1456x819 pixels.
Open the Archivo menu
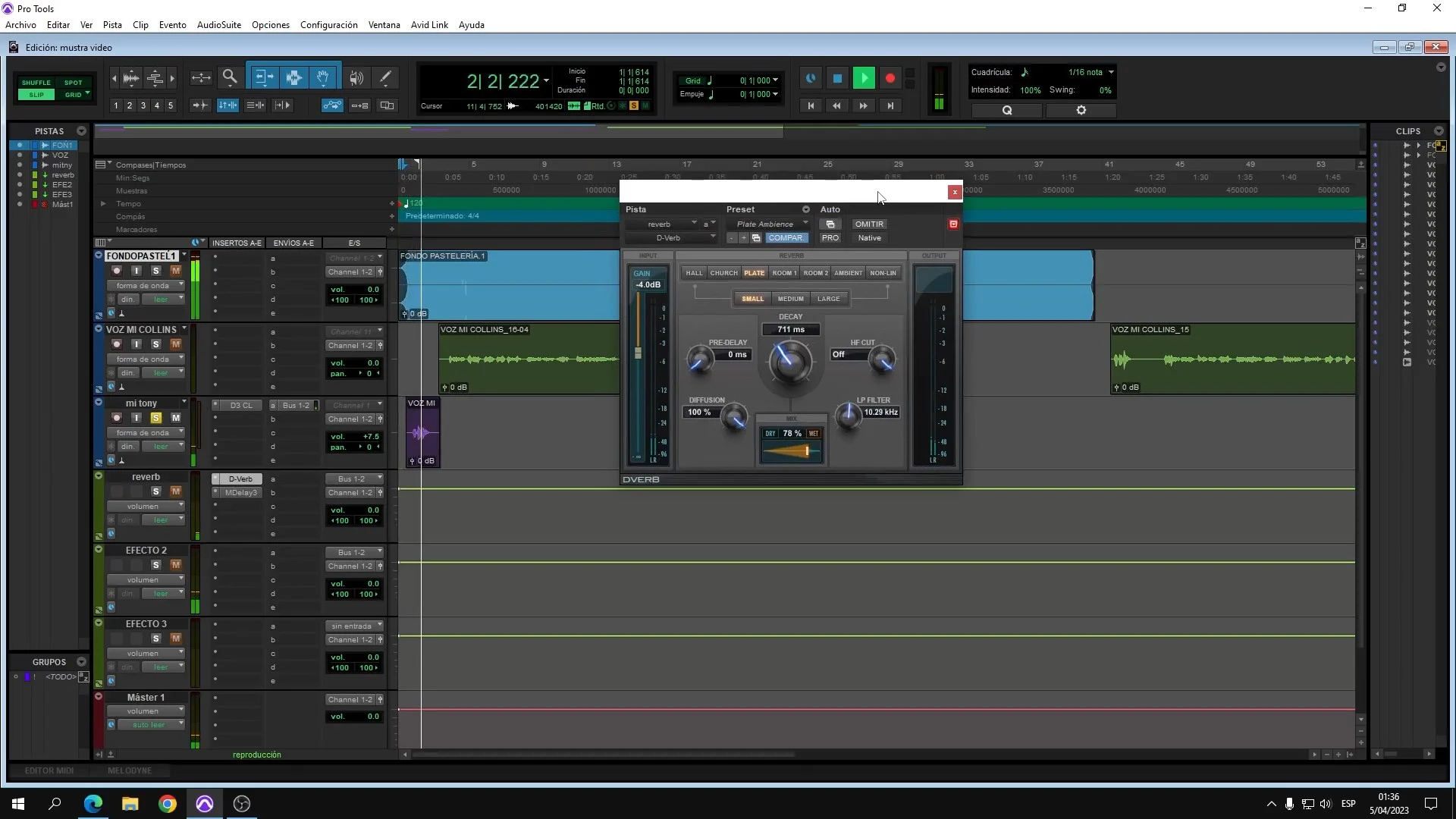coord(20,24)
